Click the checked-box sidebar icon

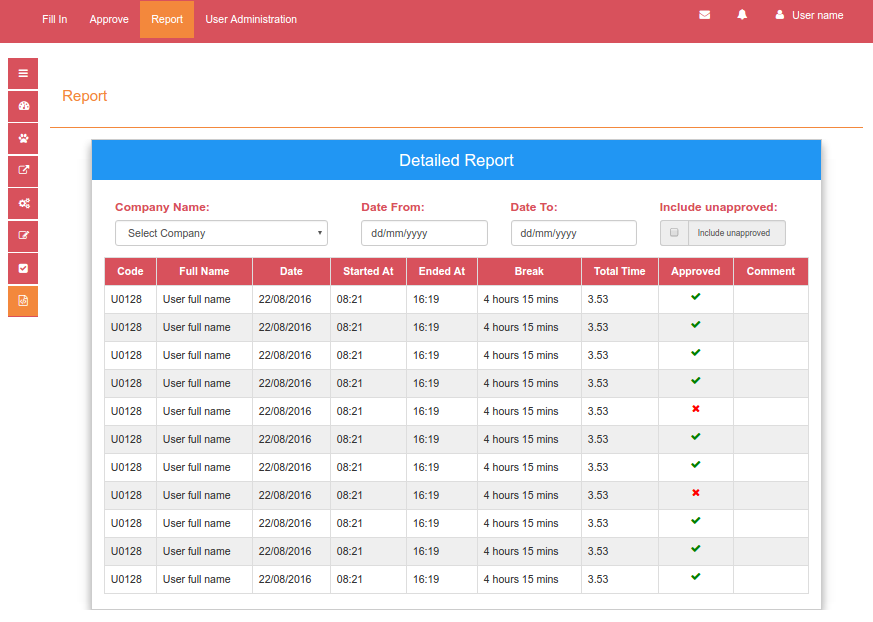click(x=23, y=268)
